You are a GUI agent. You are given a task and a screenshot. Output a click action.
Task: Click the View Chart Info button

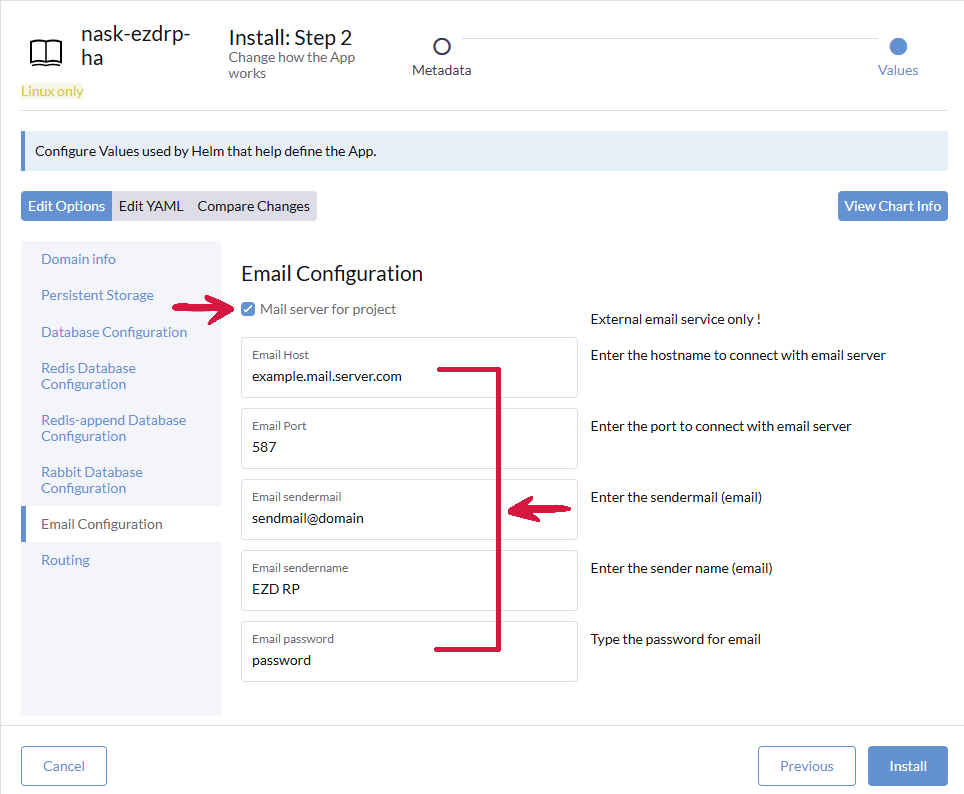[x=892, y=206]
